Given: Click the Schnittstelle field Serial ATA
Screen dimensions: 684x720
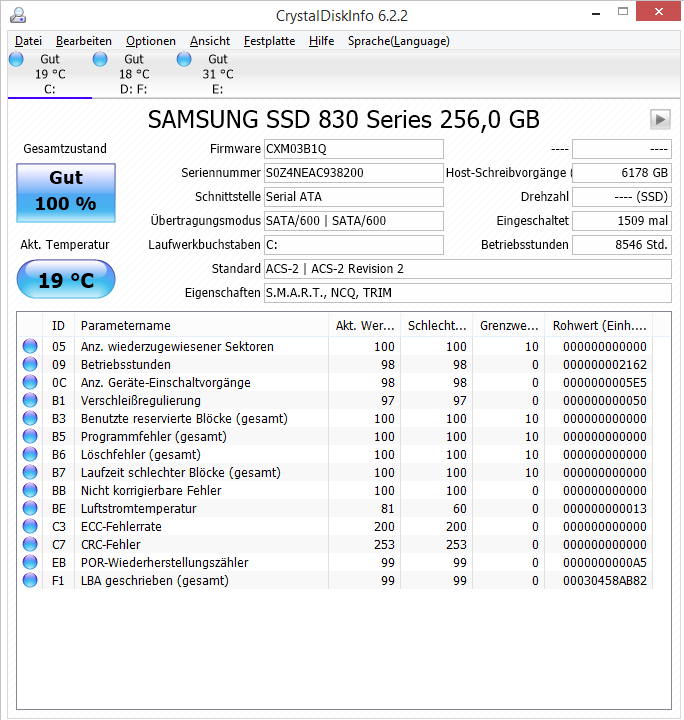Looking at the screenshot, I should (354, 197).
